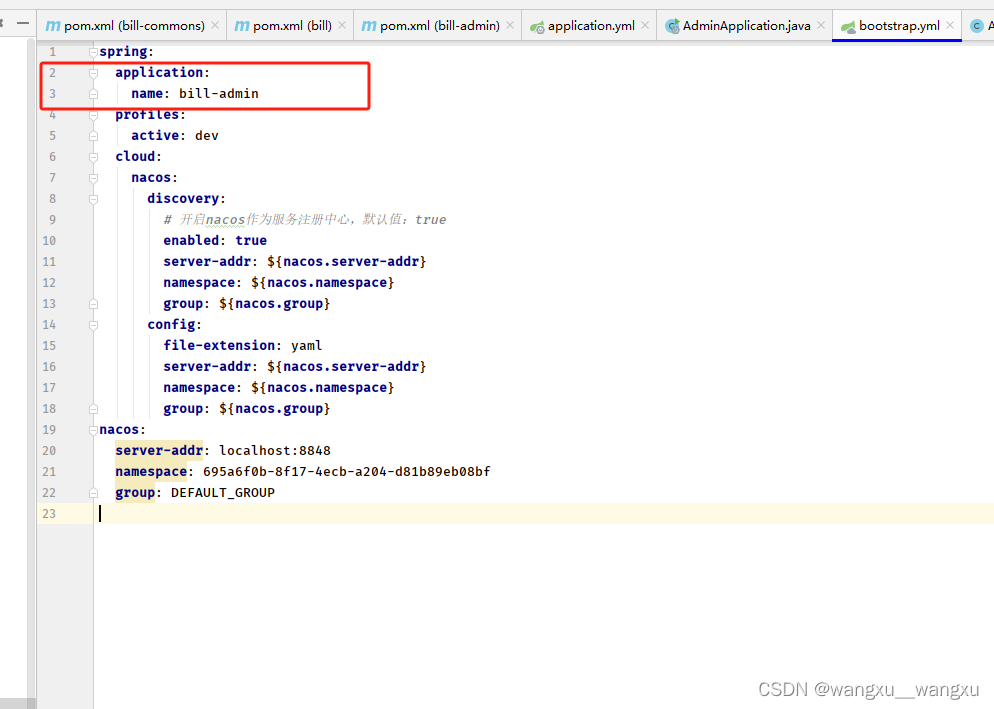Click line number 10 in the gutter
994x709 pixels.
[x=49, y=240]
